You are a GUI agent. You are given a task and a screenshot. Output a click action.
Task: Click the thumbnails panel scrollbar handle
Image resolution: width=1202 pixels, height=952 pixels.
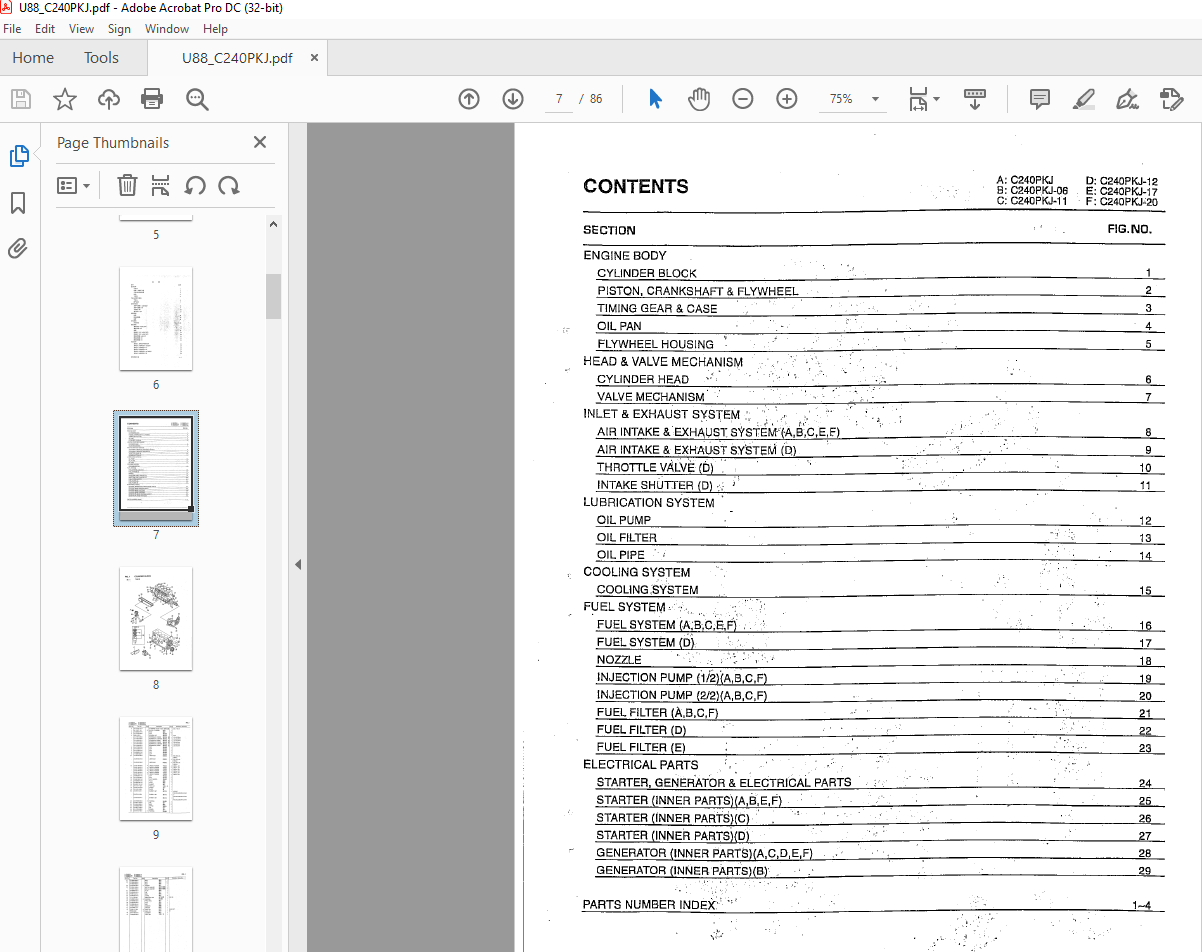click(x=273, y=295)
